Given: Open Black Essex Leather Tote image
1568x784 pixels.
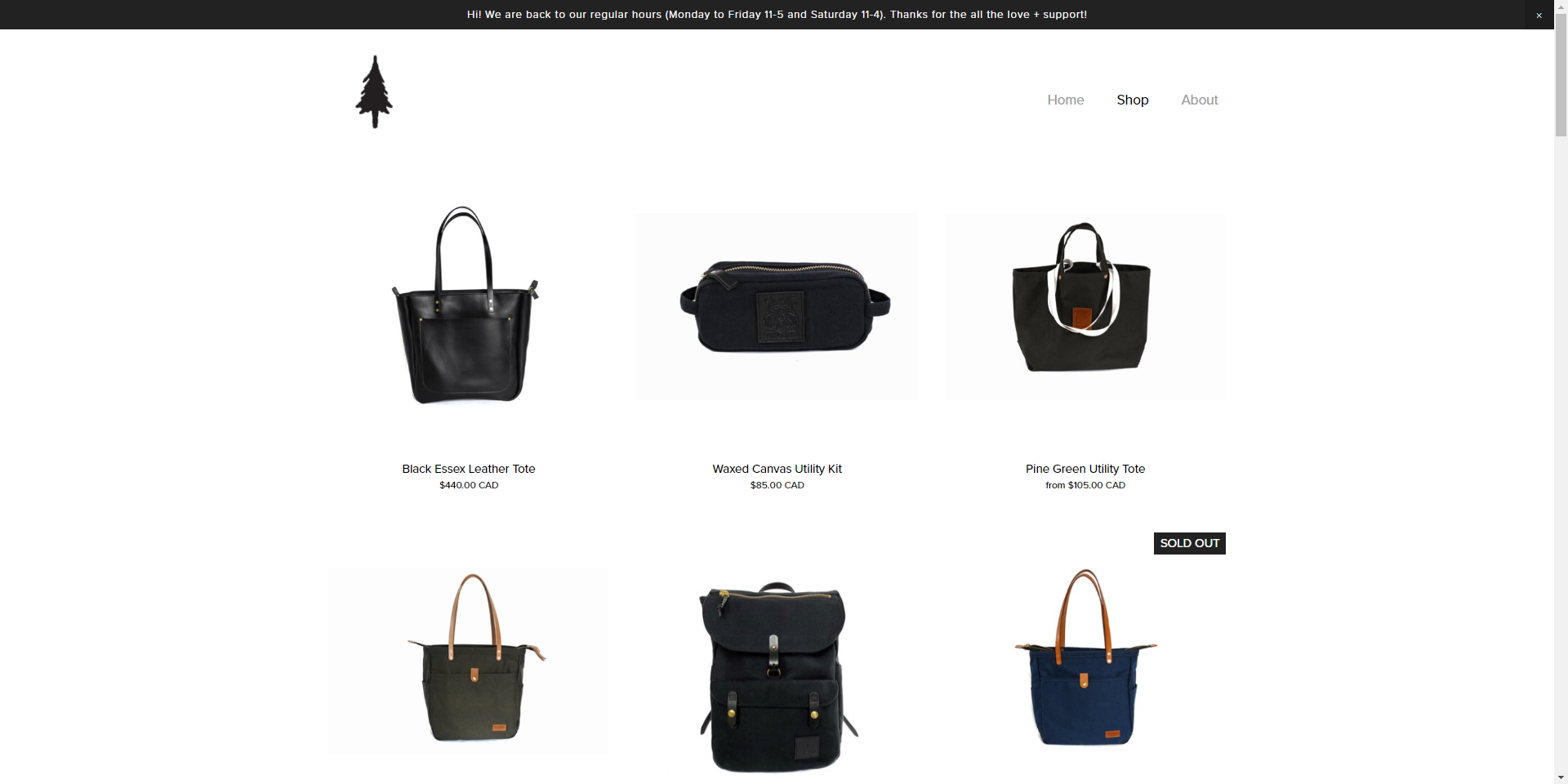Looking at the screenshot, I should [468, 306].
